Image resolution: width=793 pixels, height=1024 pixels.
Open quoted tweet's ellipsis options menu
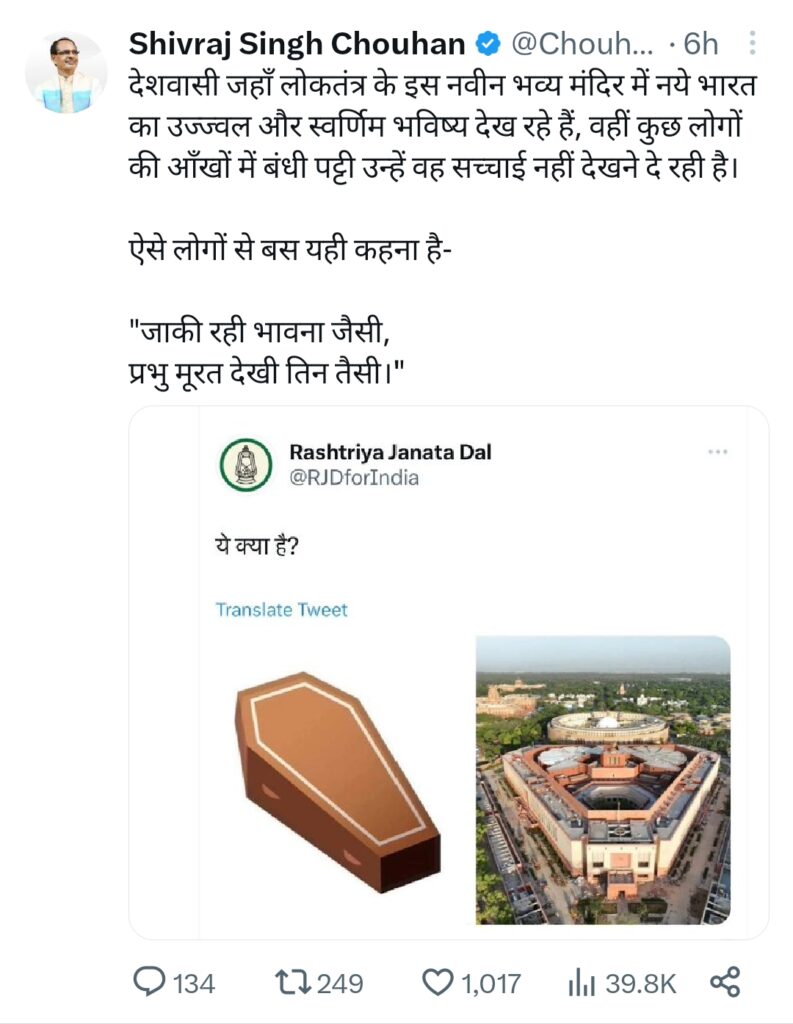(x=717, y=452)
